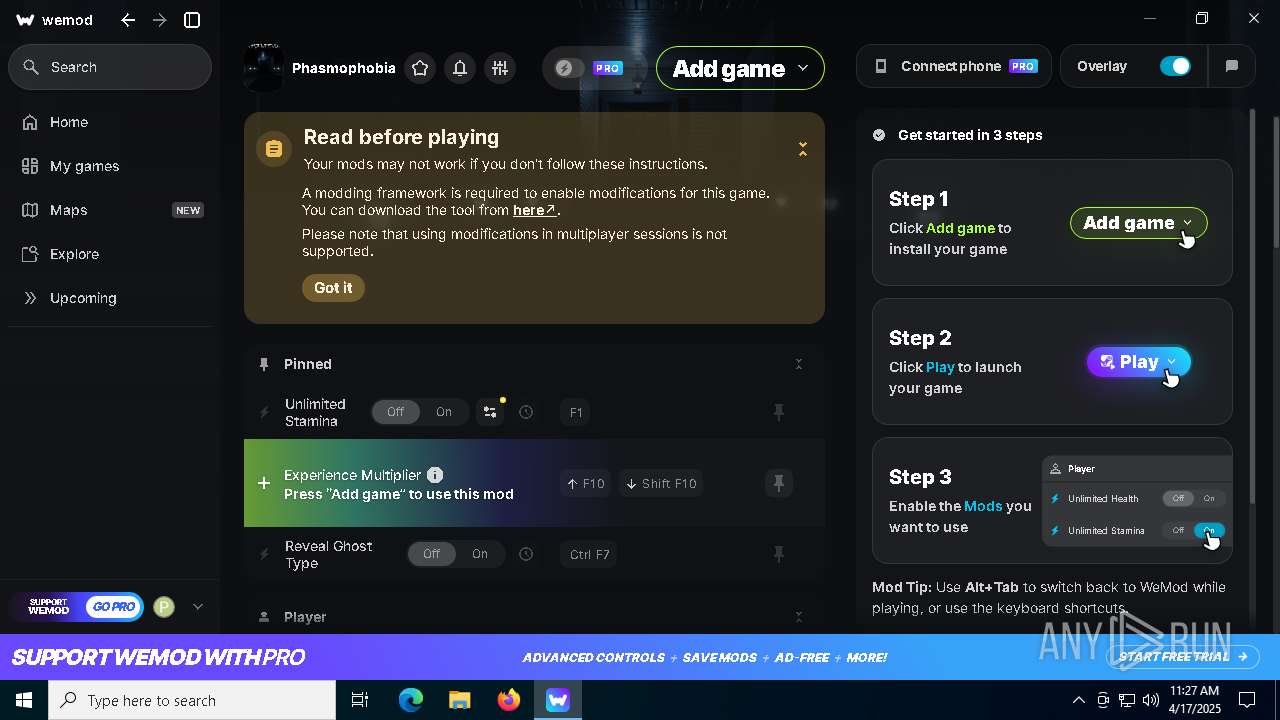Click the Go PRO support button
This screenshot has width=1280, height=720.
click(x=114, y=606)
